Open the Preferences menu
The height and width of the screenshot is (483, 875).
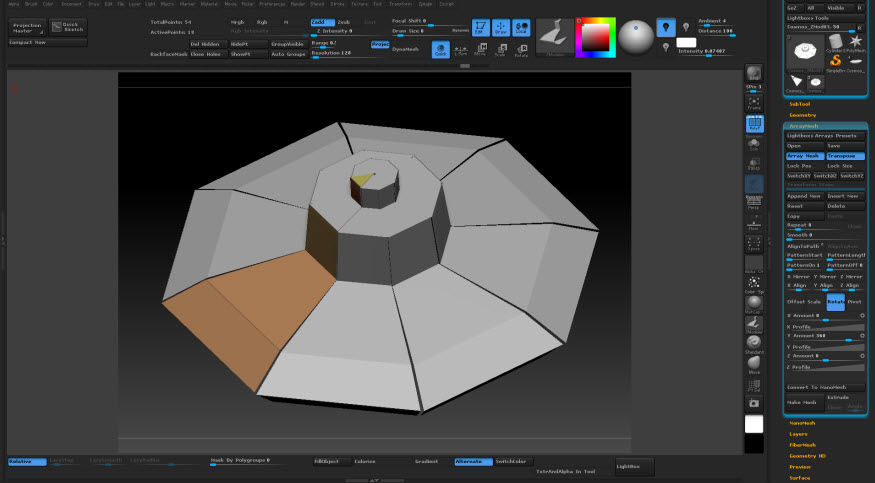pos(272,4)
